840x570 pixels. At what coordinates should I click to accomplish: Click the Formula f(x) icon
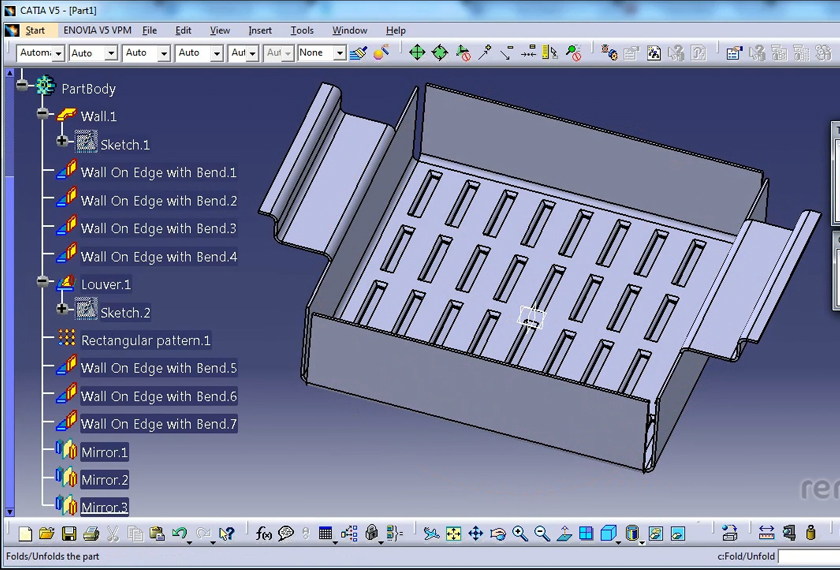pyautogui.click(x=264, y=535)
